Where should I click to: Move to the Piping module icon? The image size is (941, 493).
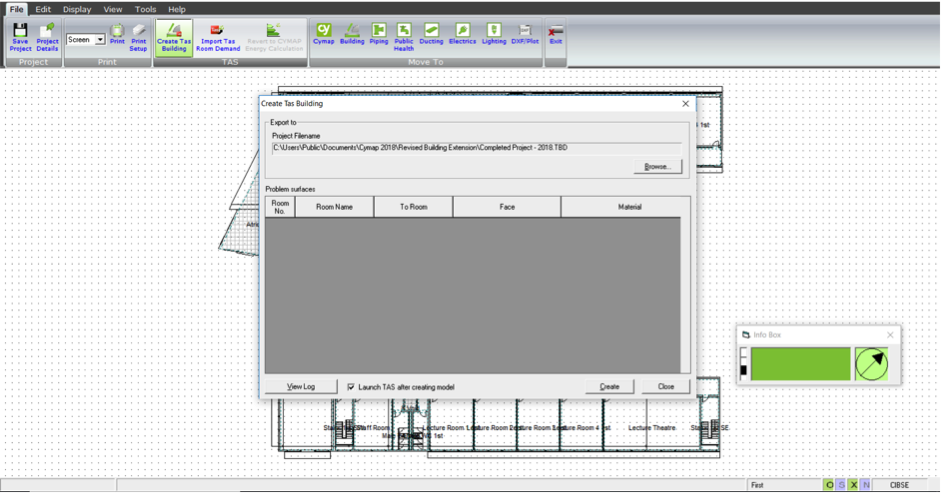tap(379, 34)
